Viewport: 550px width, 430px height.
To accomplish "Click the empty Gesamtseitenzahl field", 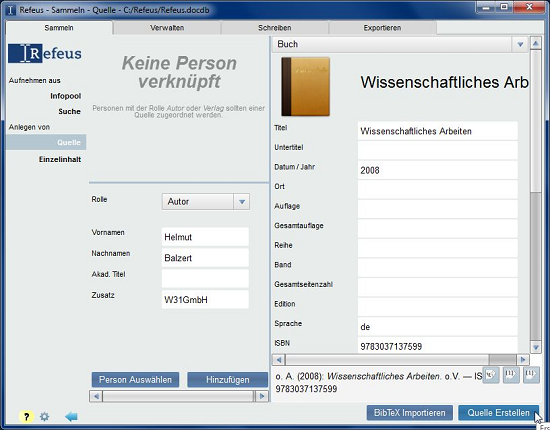I will pos(438,288).
